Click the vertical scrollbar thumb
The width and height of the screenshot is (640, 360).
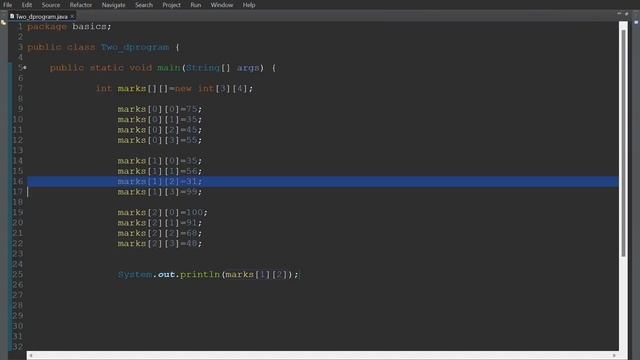pyautogui.click(x=623, y=143)
